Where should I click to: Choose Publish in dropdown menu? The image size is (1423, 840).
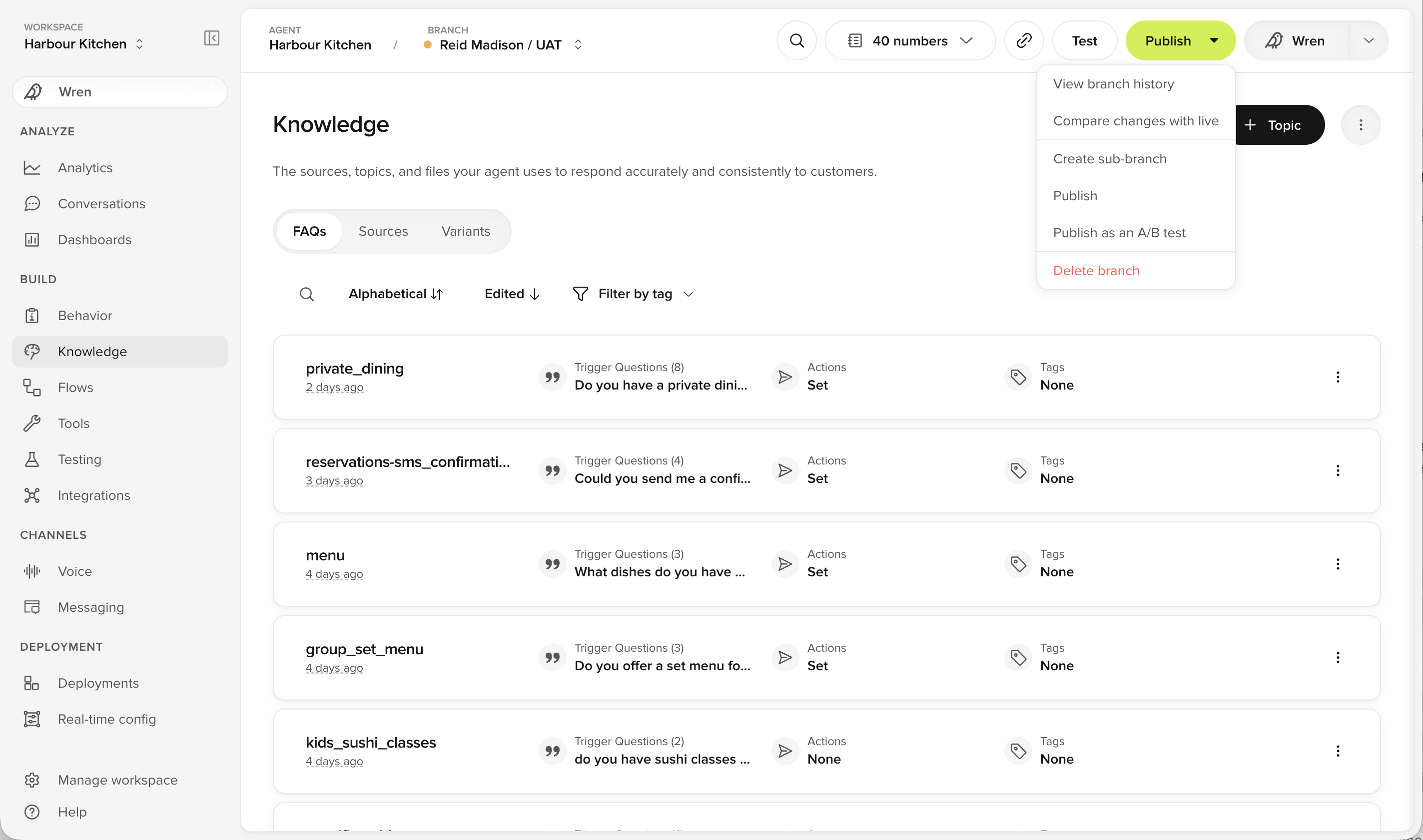pos(1135,195)
